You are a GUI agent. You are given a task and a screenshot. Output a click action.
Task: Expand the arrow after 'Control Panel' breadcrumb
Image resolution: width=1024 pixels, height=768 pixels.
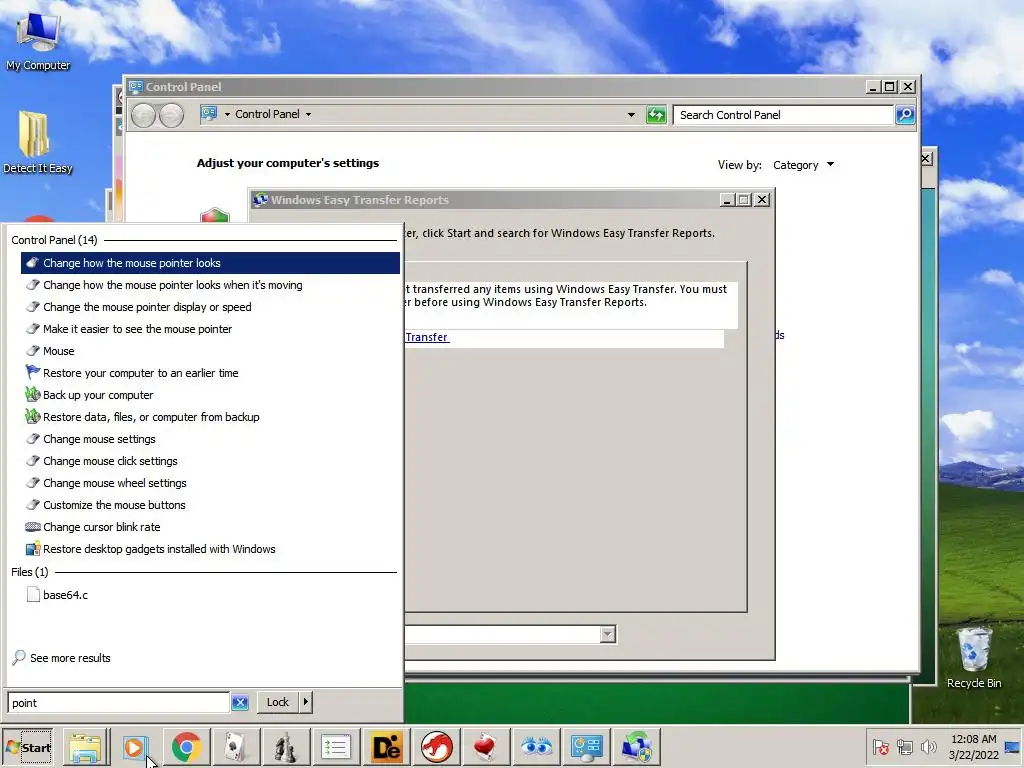tap(308, 114)
